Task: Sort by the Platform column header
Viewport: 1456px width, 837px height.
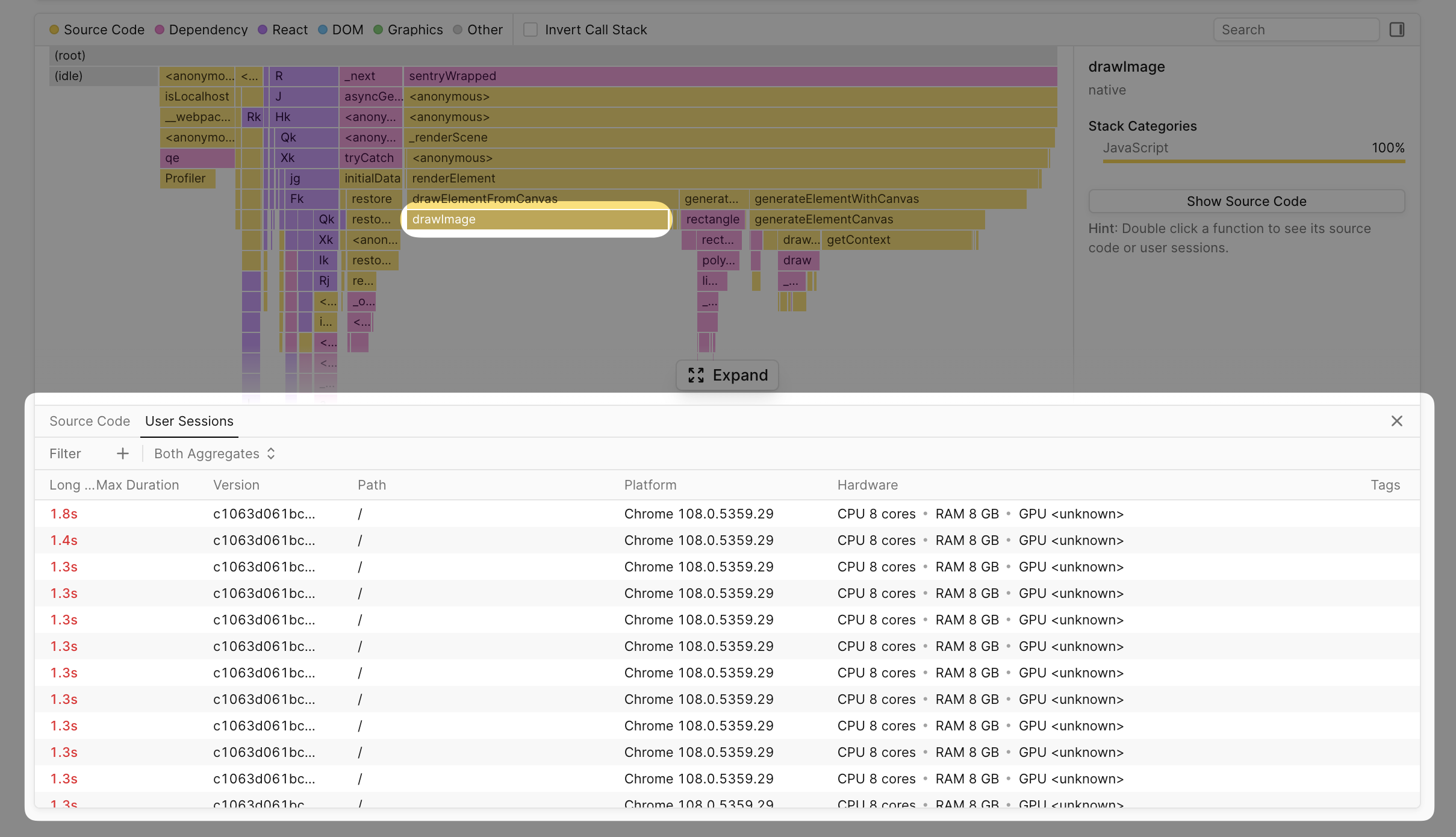Action: click(x=650, y=485)
